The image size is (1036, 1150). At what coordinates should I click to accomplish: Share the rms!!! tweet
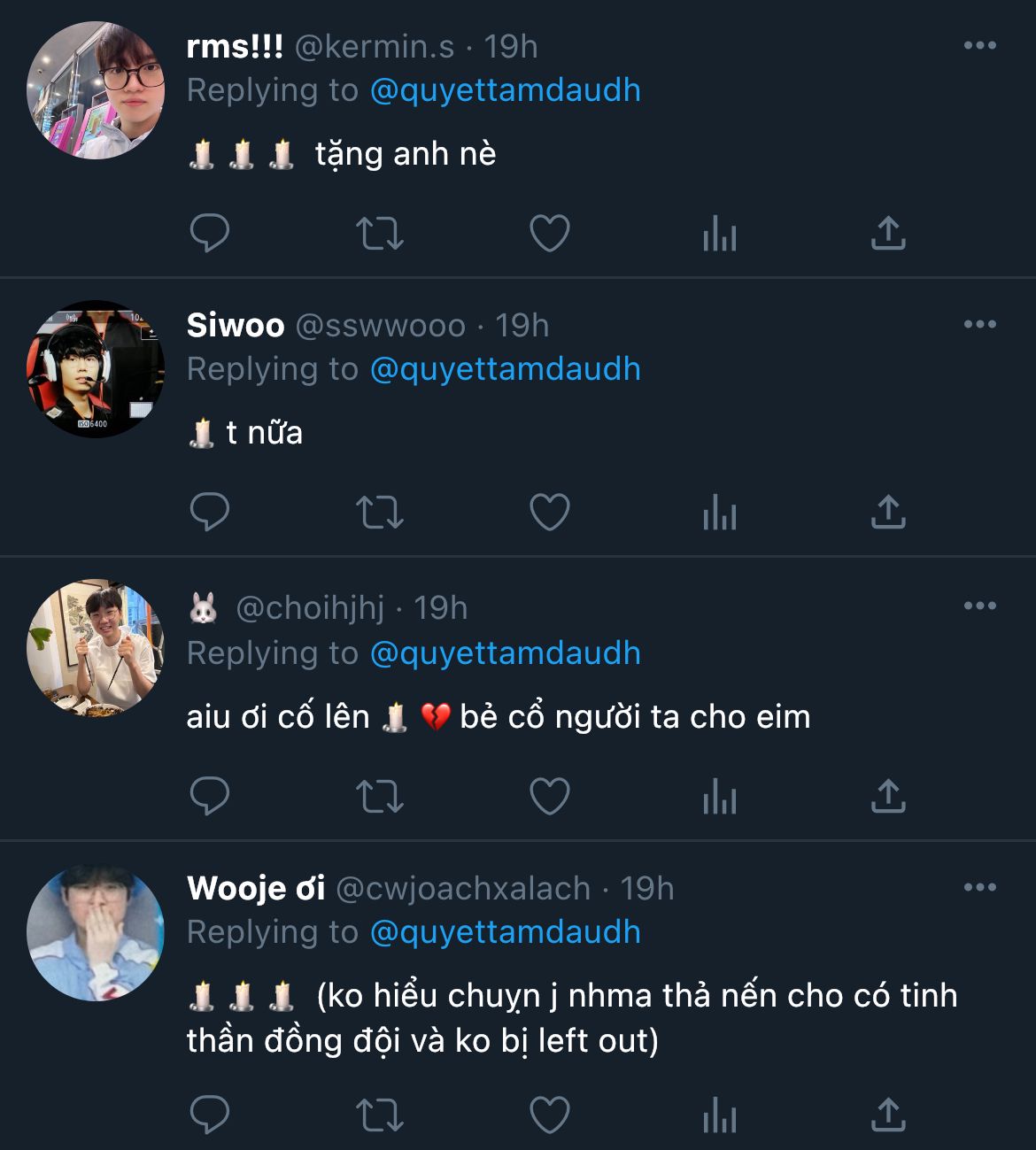point(888,233)
